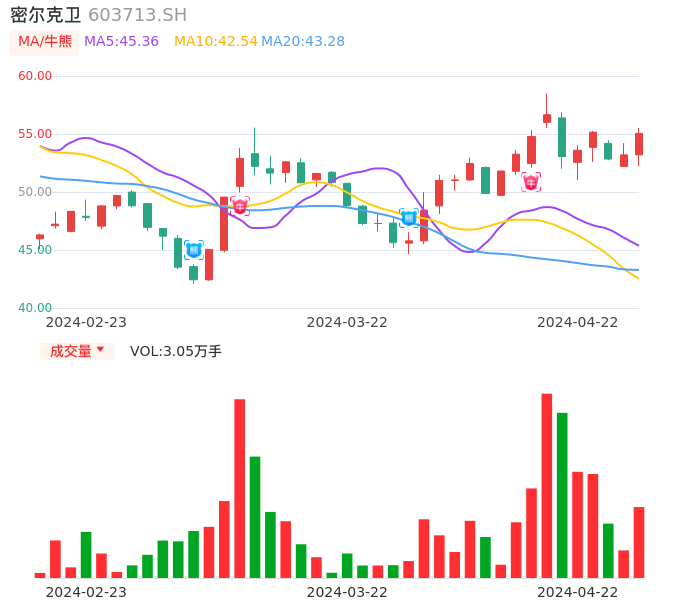Click the tallest red volume bar in April
This screenshot has width=686, height=606.
click(x=547, y=485)
